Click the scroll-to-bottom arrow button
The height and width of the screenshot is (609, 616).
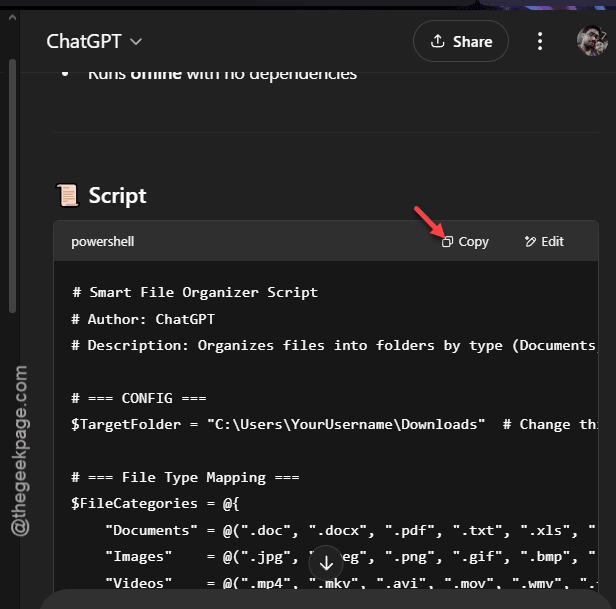(326, 563)
